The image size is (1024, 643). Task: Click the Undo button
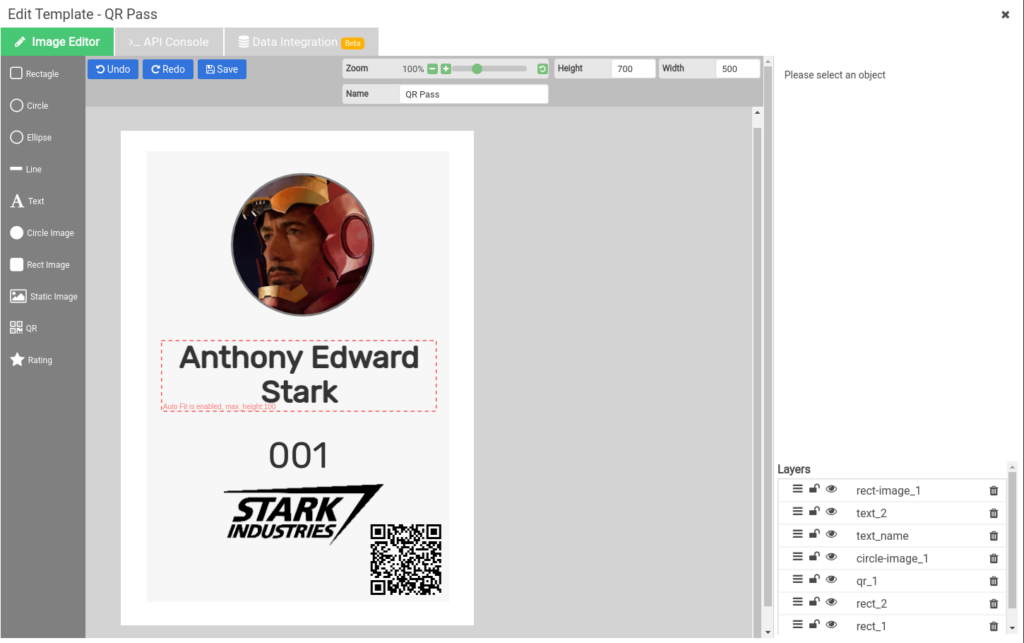click(113, 69)
